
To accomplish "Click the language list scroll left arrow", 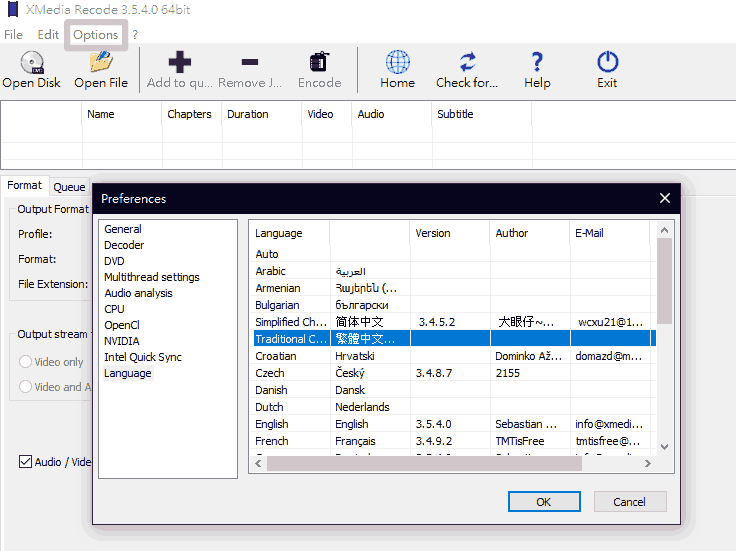I will pyautogui.click(x=258, y=463).
